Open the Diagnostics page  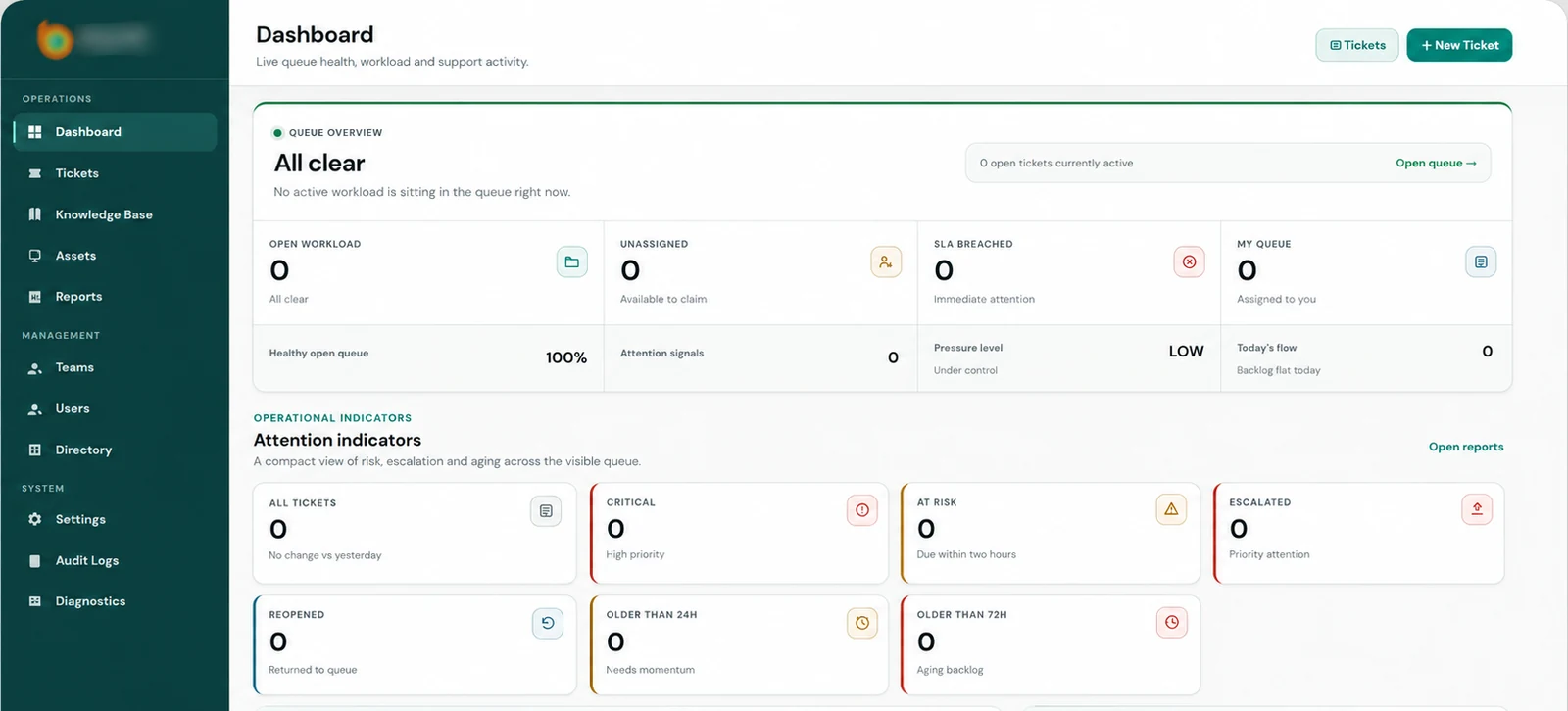point(115,601)
